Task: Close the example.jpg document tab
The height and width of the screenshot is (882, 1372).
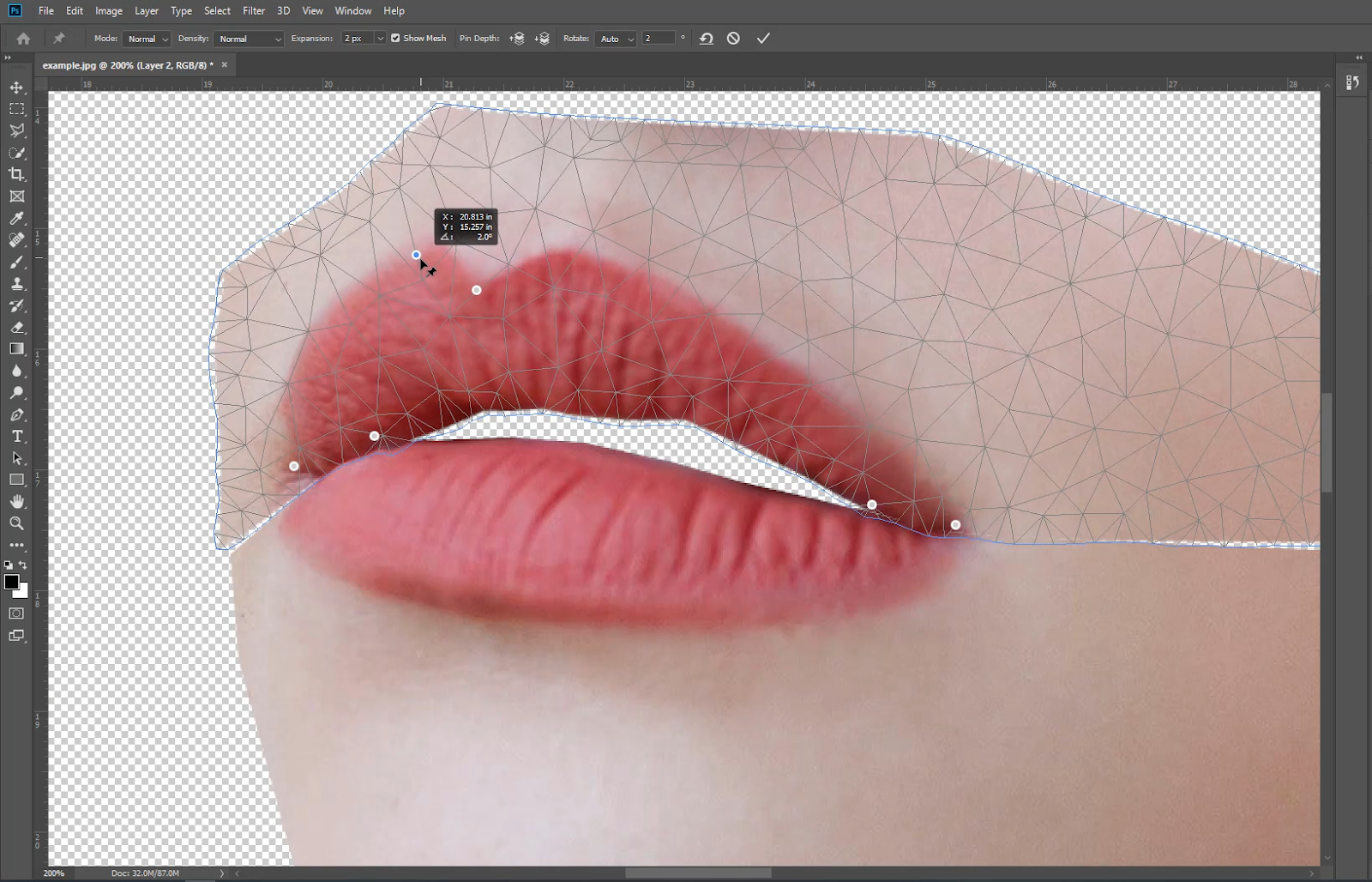Action: click(x=225, y=65)
